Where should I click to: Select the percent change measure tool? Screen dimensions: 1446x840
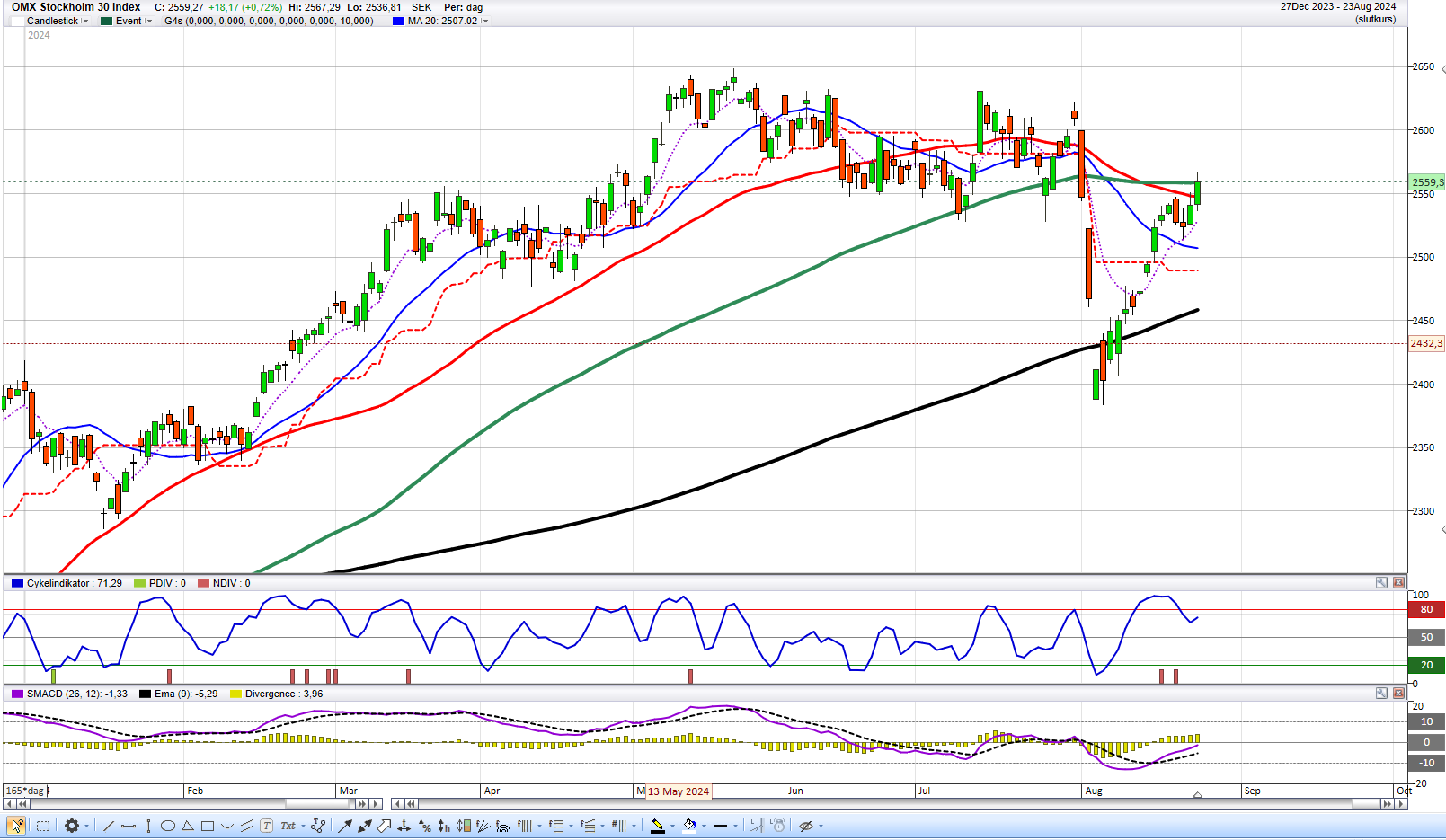[x=425, y=826]
